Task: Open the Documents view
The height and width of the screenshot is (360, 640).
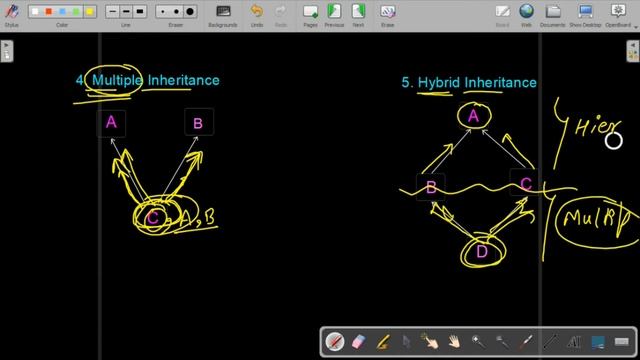Action: [553, 15]
